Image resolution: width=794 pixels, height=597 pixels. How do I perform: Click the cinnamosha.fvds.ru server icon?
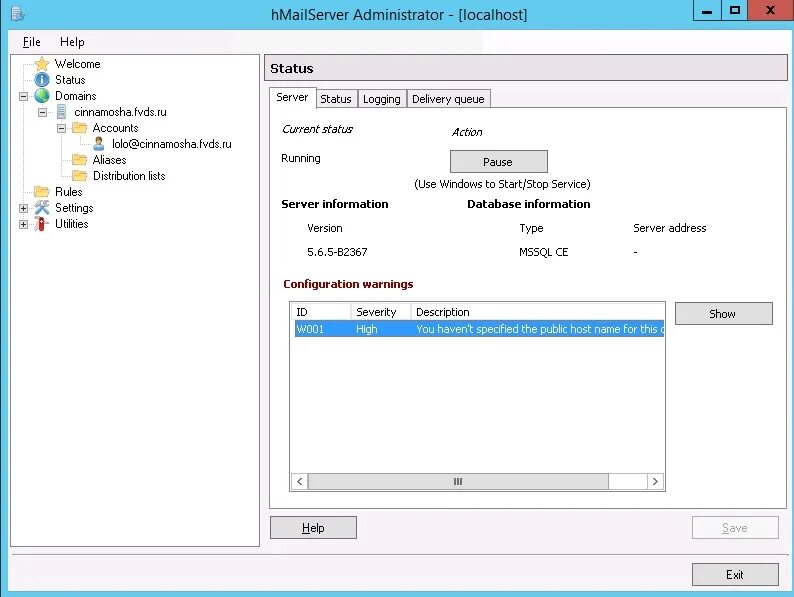tap(61, 112)
